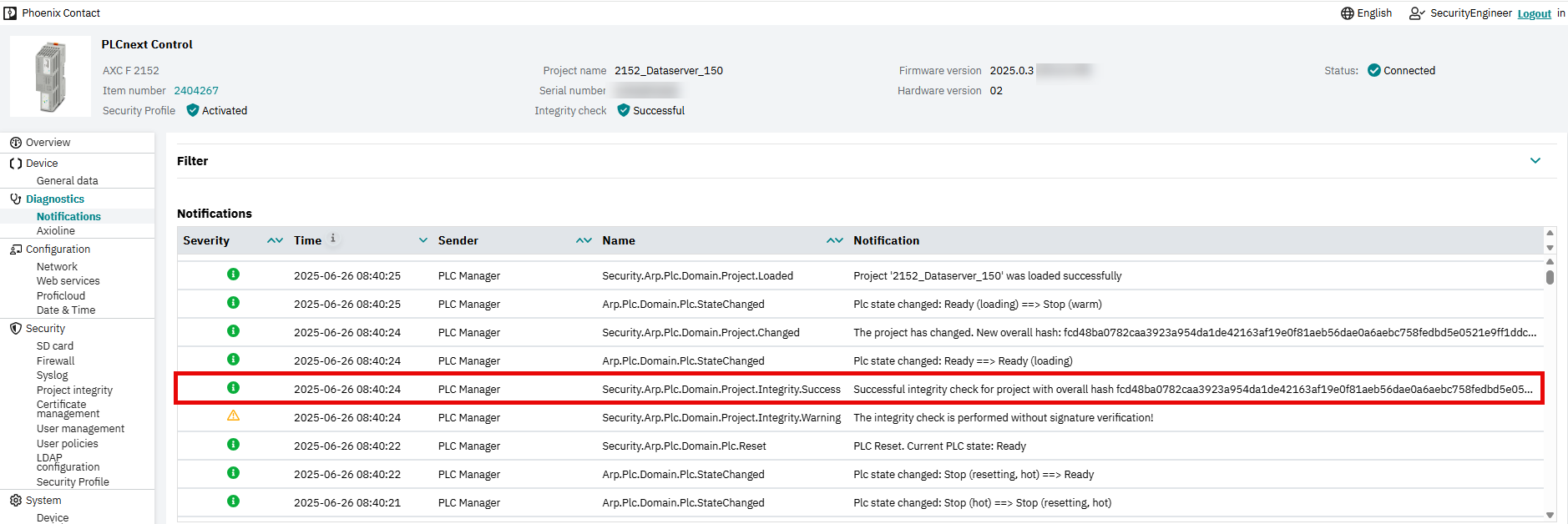
Task: Click info icon of Plc.Reset row
Action: (x=234, y=445)
